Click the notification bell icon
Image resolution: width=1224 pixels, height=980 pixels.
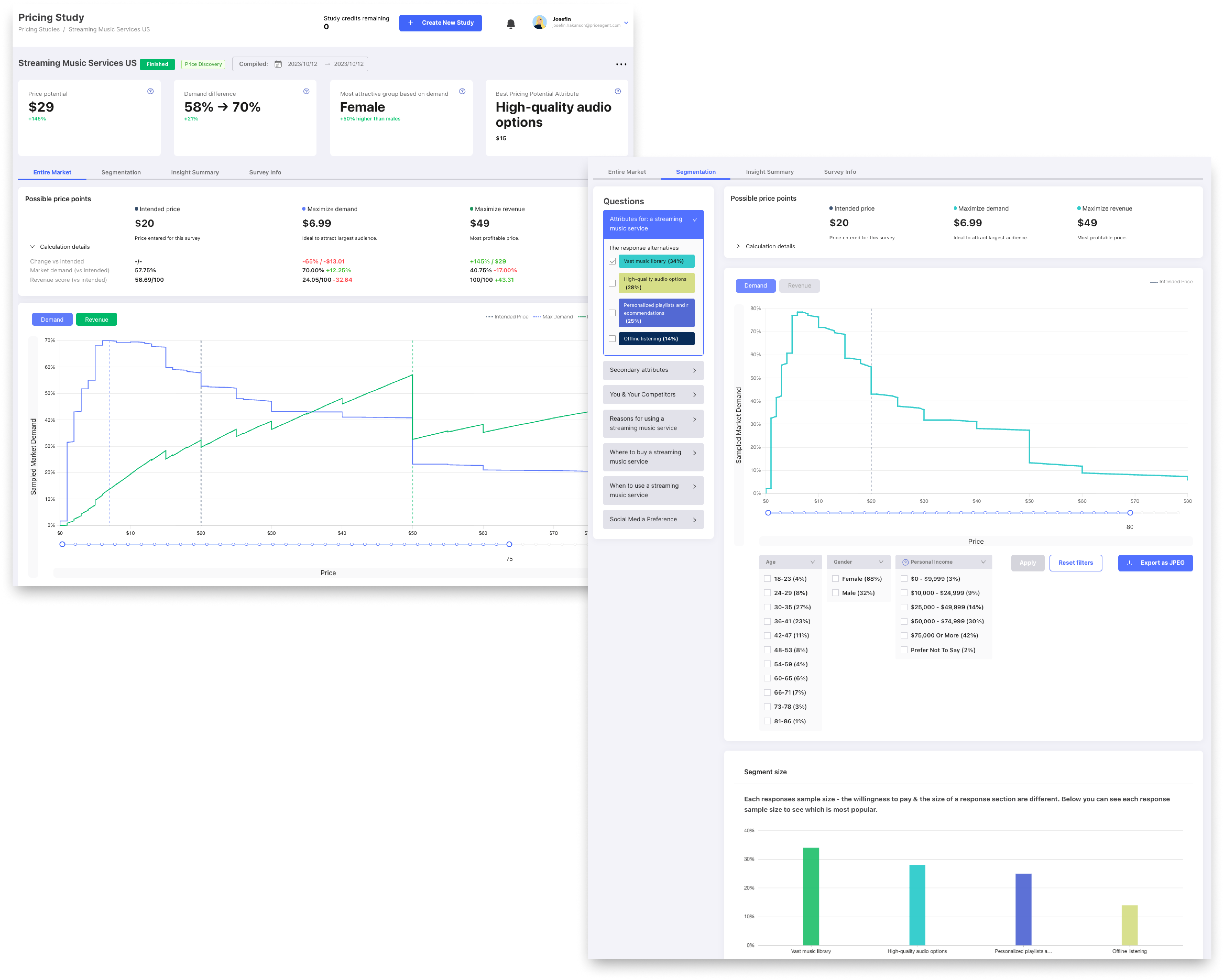pyautogui.click(x=510, y=24)
